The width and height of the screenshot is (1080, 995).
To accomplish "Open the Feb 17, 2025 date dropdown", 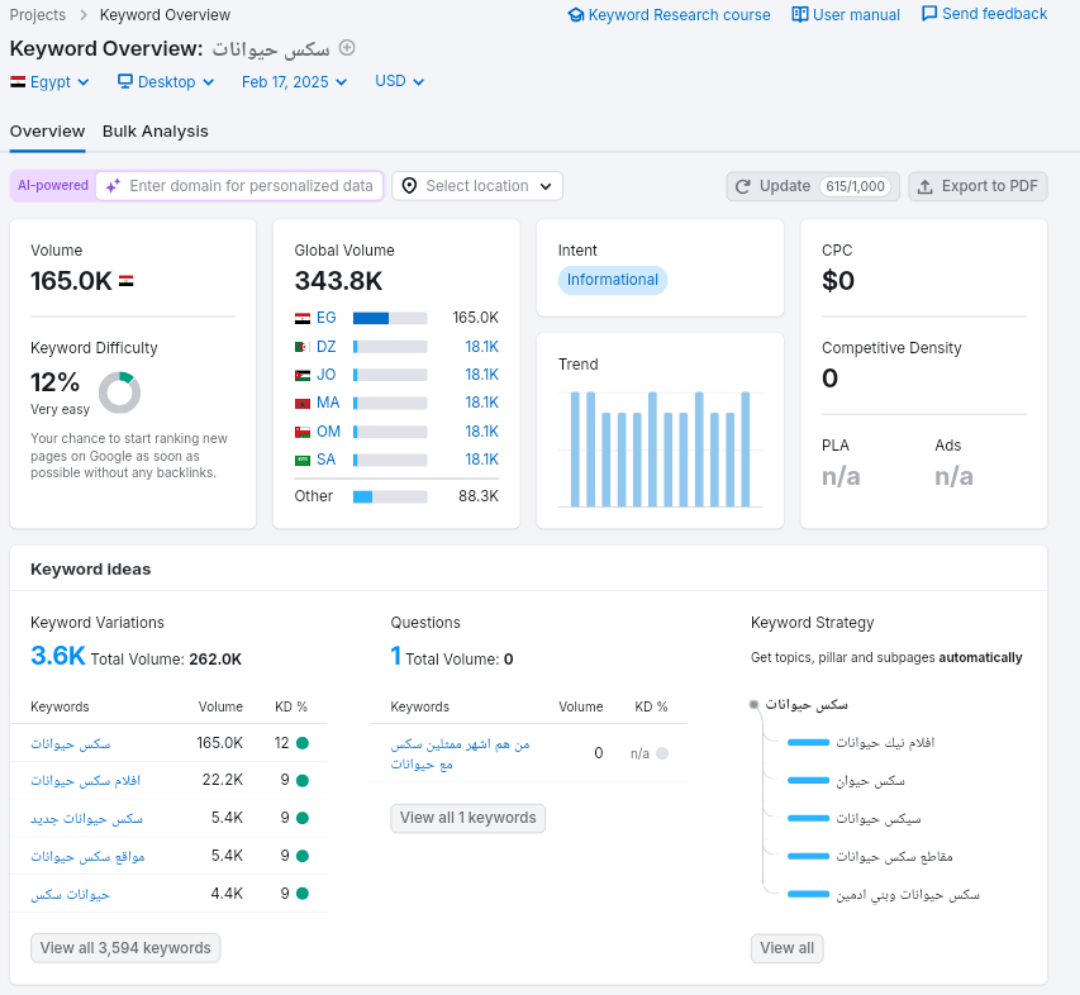I will [x=294, y=82].
